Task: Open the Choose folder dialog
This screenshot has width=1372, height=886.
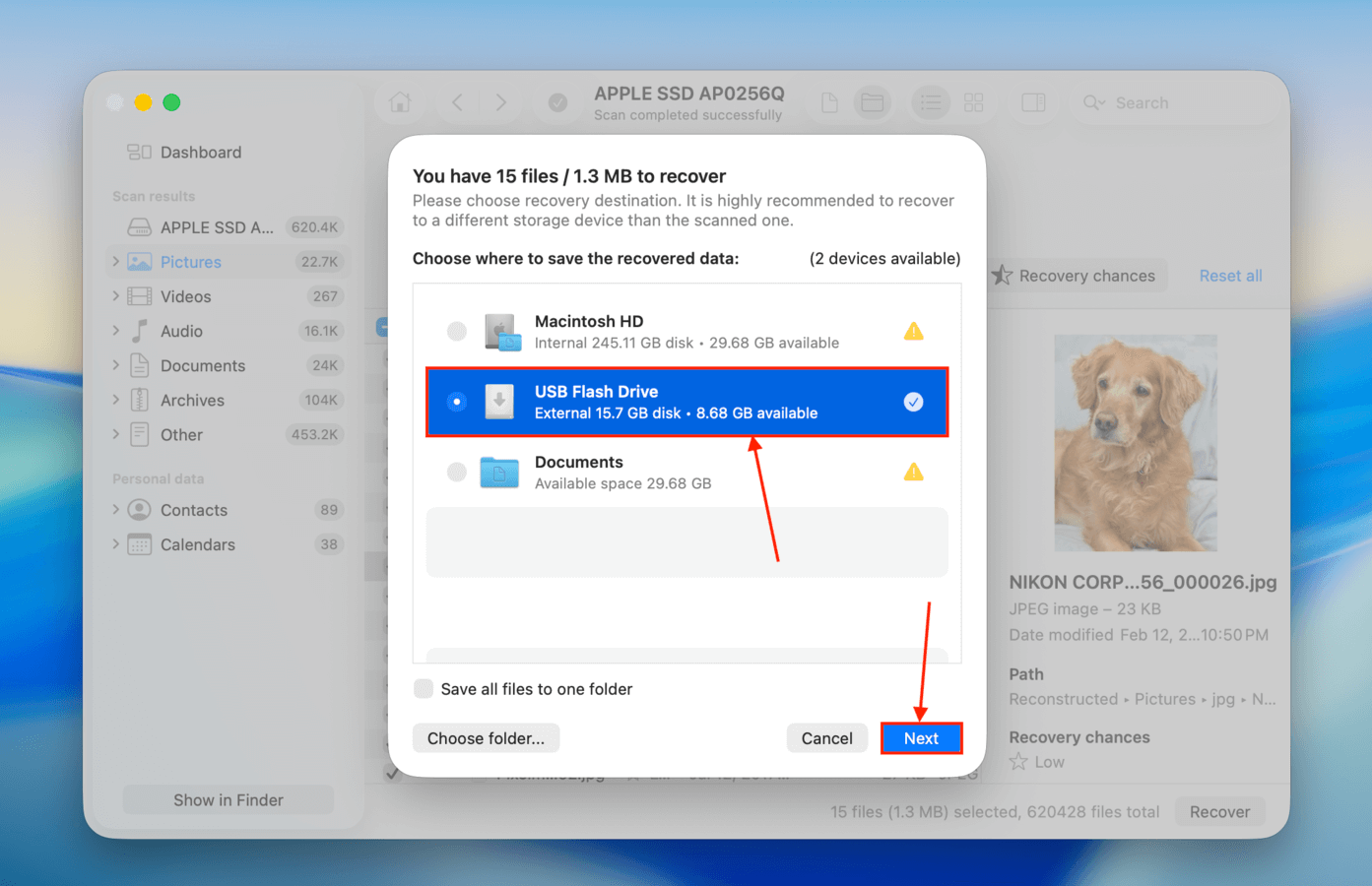Action: tap(486, 737)
